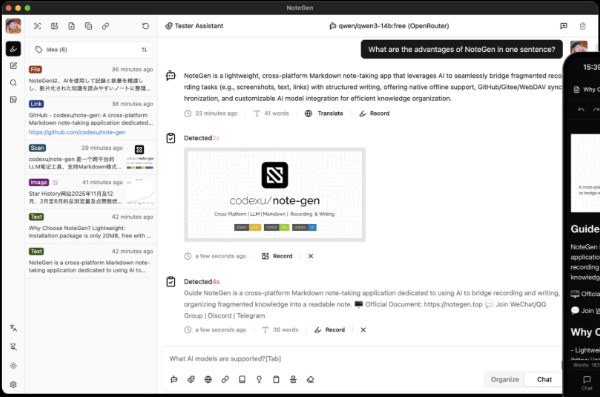This screenshot has height=397, width=600.
Task: Click the Translate button under AI reply
Action: click(324, 113)
